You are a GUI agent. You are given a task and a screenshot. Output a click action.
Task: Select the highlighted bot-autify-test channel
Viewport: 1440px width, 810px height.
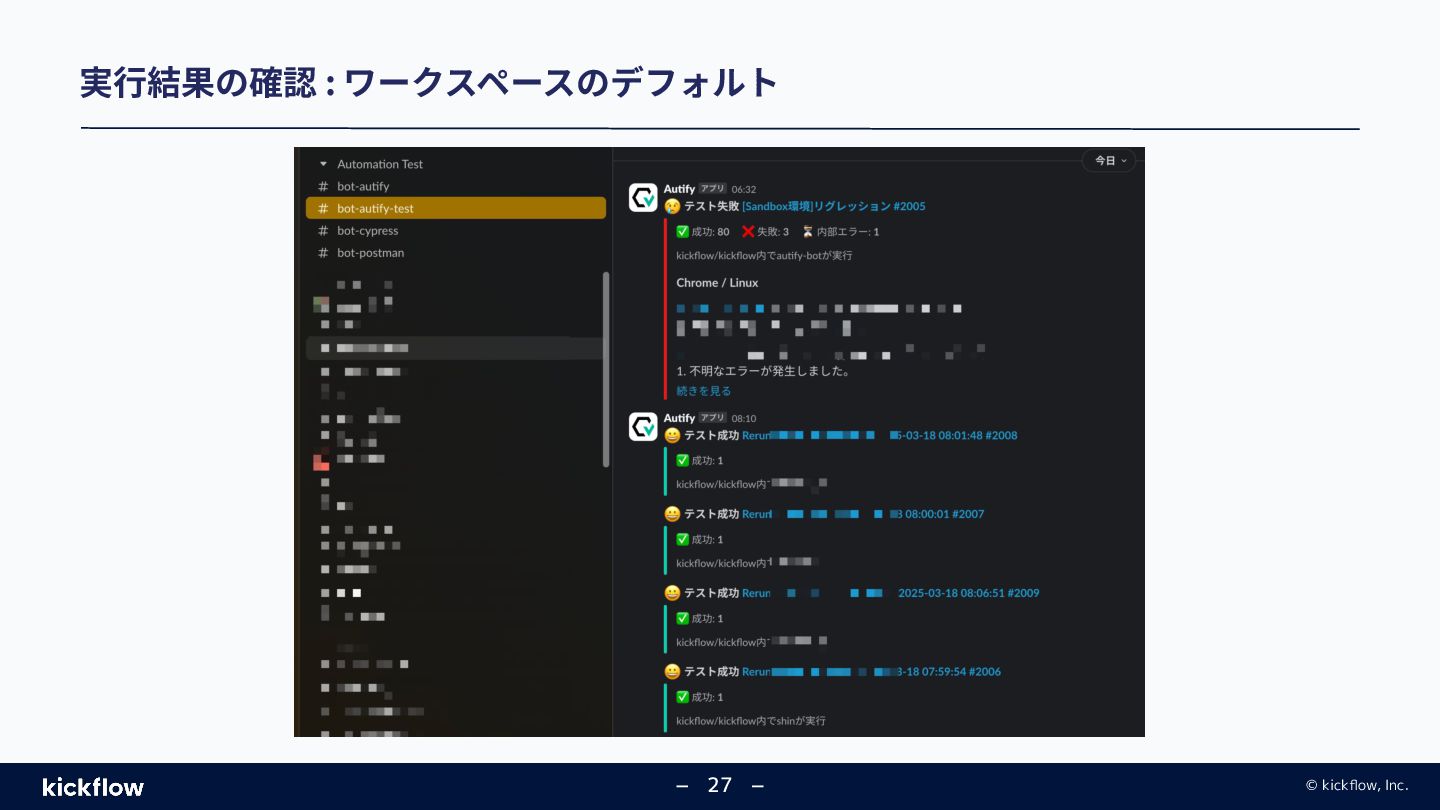click(455, 208)
